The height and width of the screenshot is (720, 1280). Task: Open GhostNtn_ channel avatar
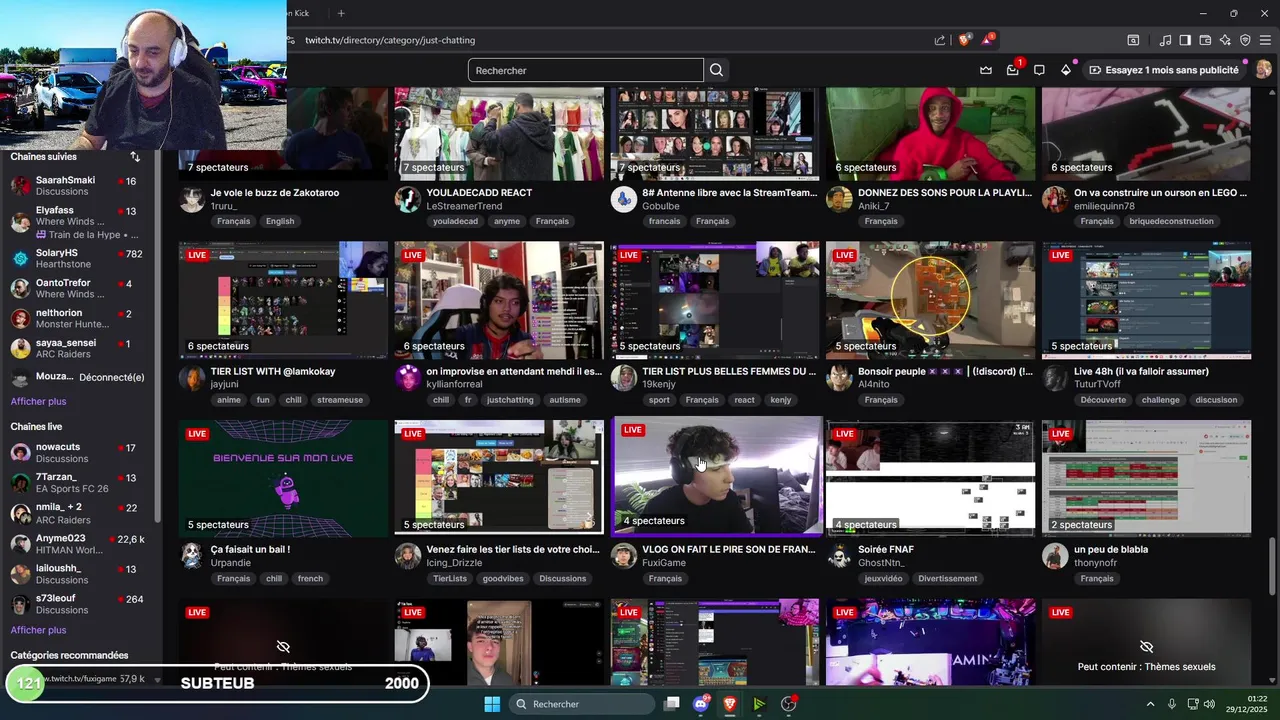840,556
